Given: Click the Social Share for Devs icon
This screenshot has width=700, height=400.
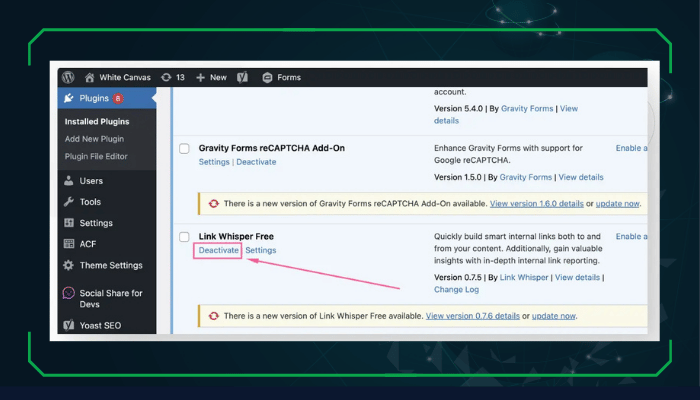Looking at the screenshot, I should coord(69,294).
